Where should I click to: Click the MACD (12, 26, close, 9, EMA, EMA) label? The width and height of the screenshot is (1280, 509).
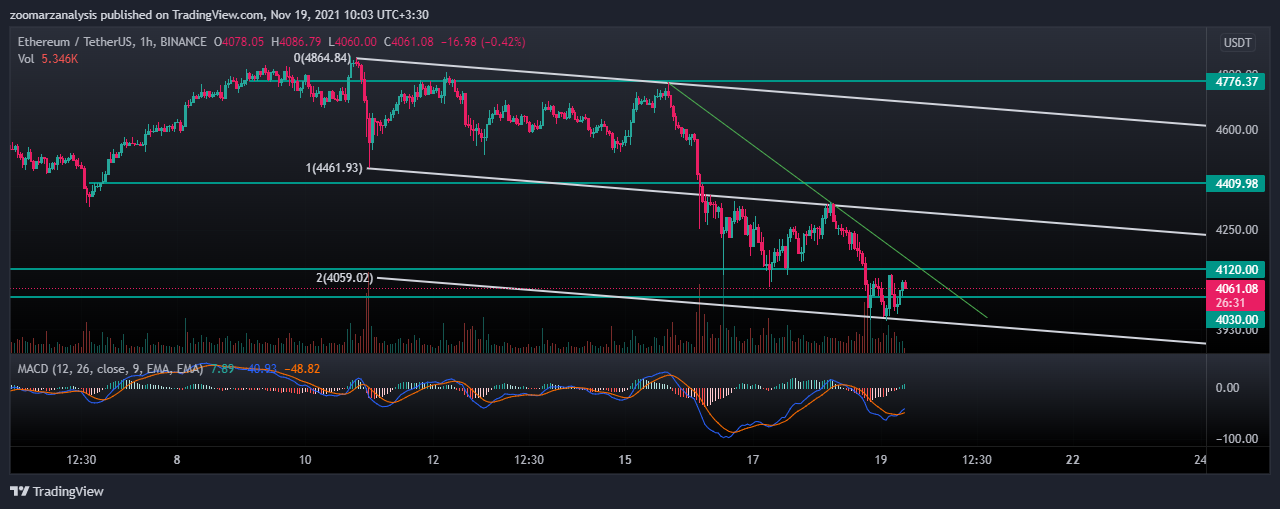pyautogui.click(x=110, y=369)
